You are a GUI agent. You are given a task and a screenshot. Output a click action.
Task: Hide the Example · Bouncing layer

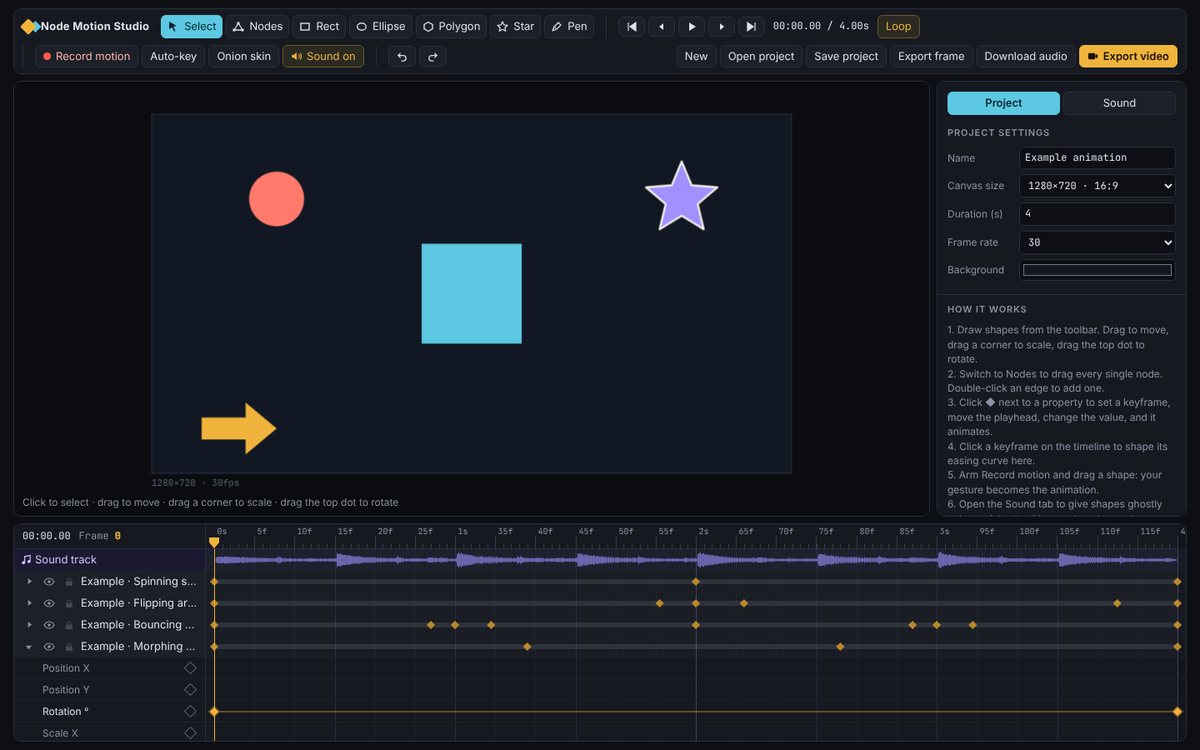coord(49,625)
